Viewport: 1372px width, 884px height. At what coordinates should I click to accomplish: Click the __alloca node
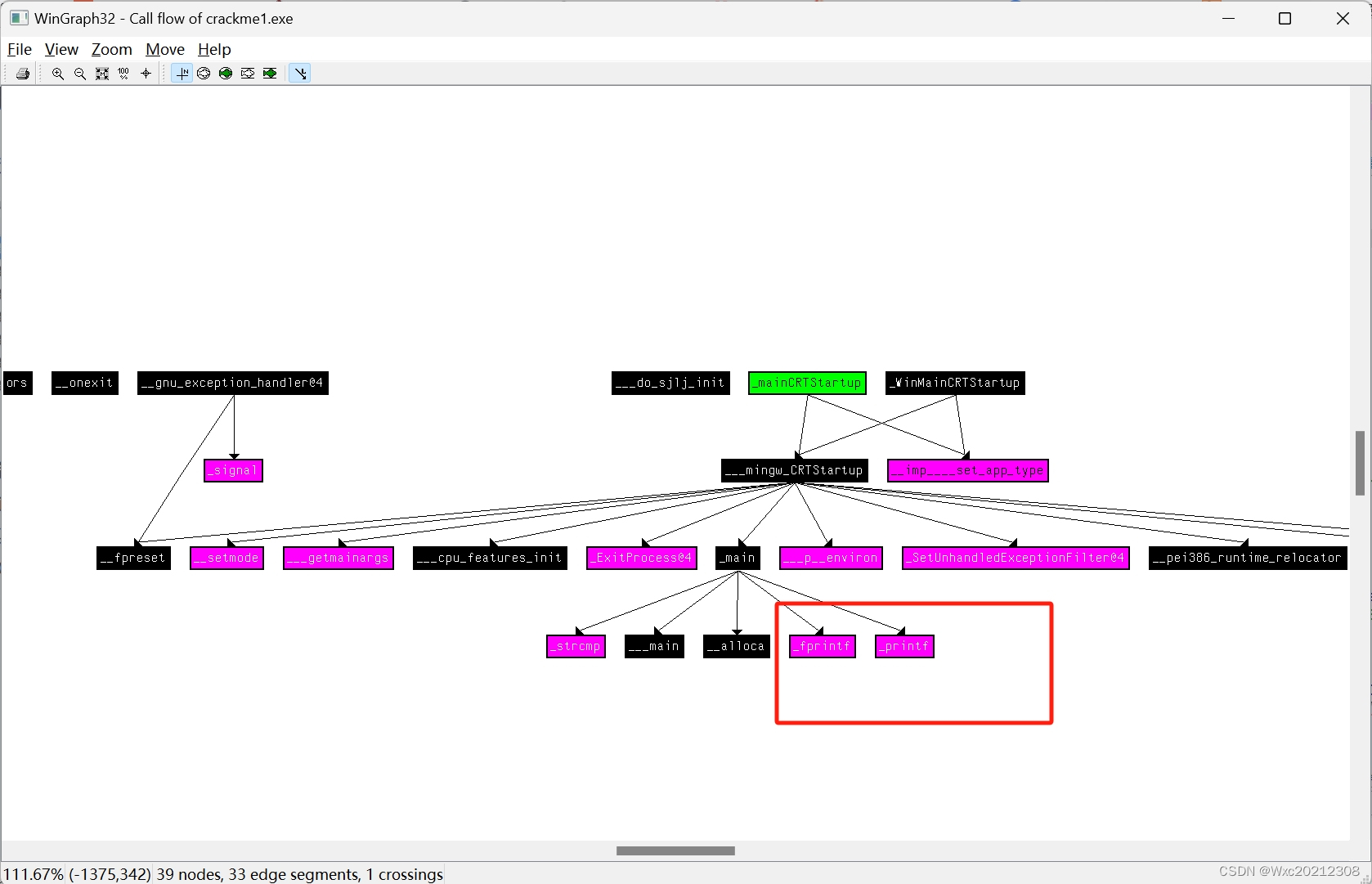click(737, 646)
